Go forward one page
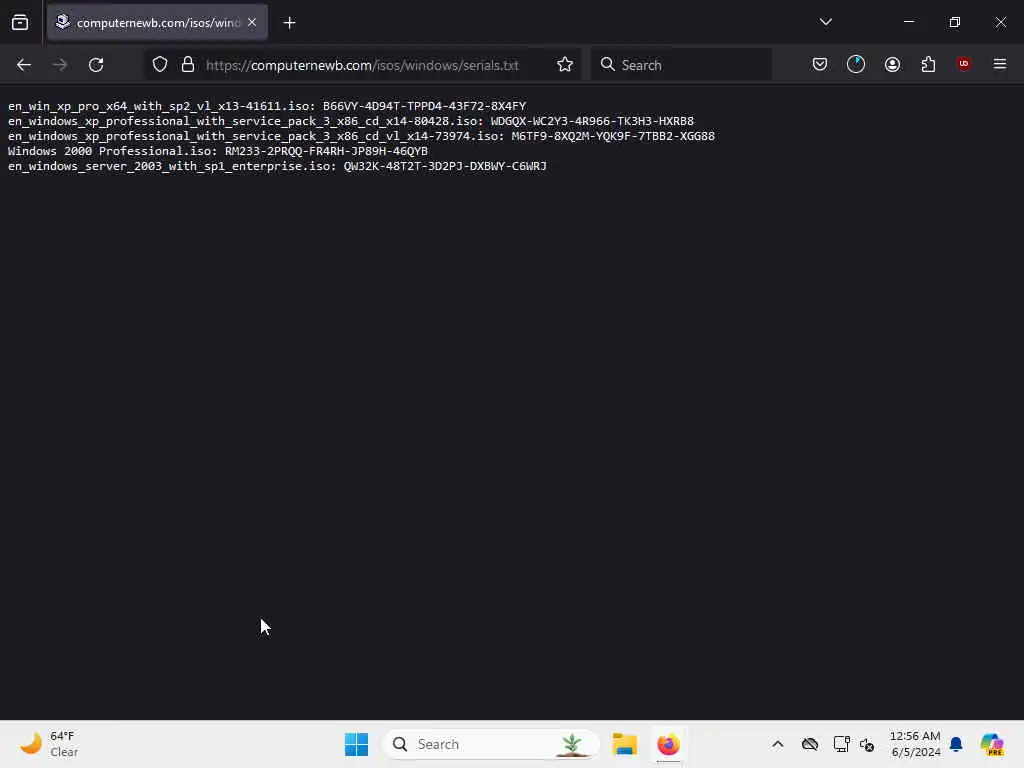 [60, 65]
